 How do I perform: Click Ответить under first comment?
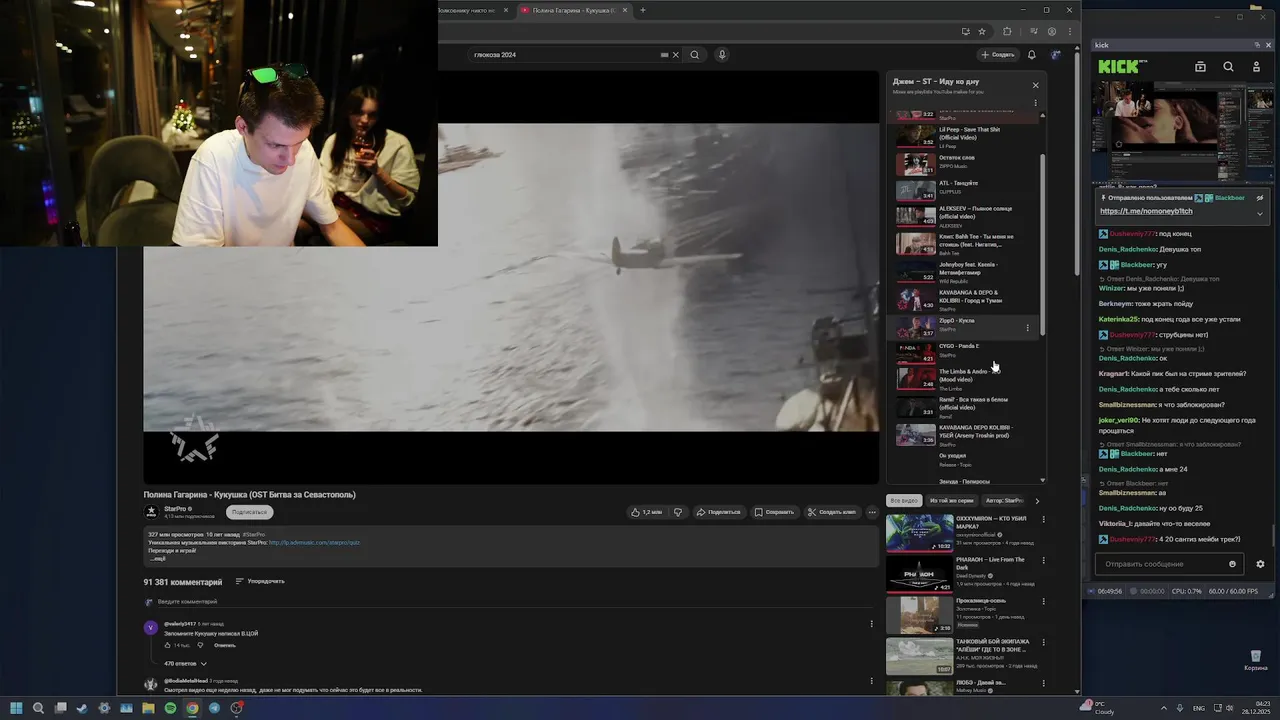[x=225, y=645]
